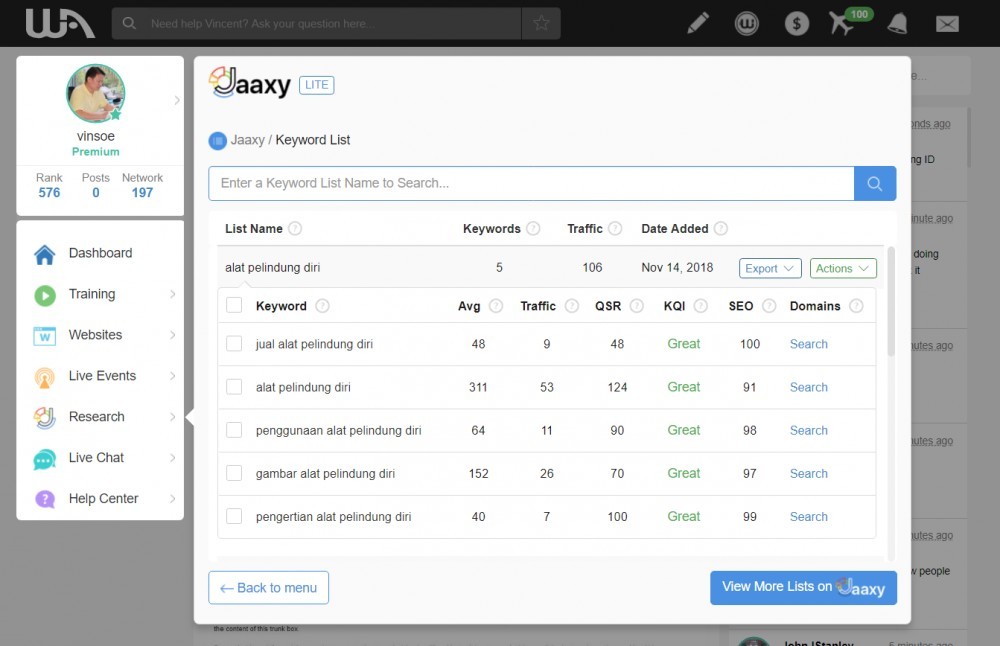Expand the Training submenu chevron
This screenshot has height=646, width=1000.
pos(172,294)
